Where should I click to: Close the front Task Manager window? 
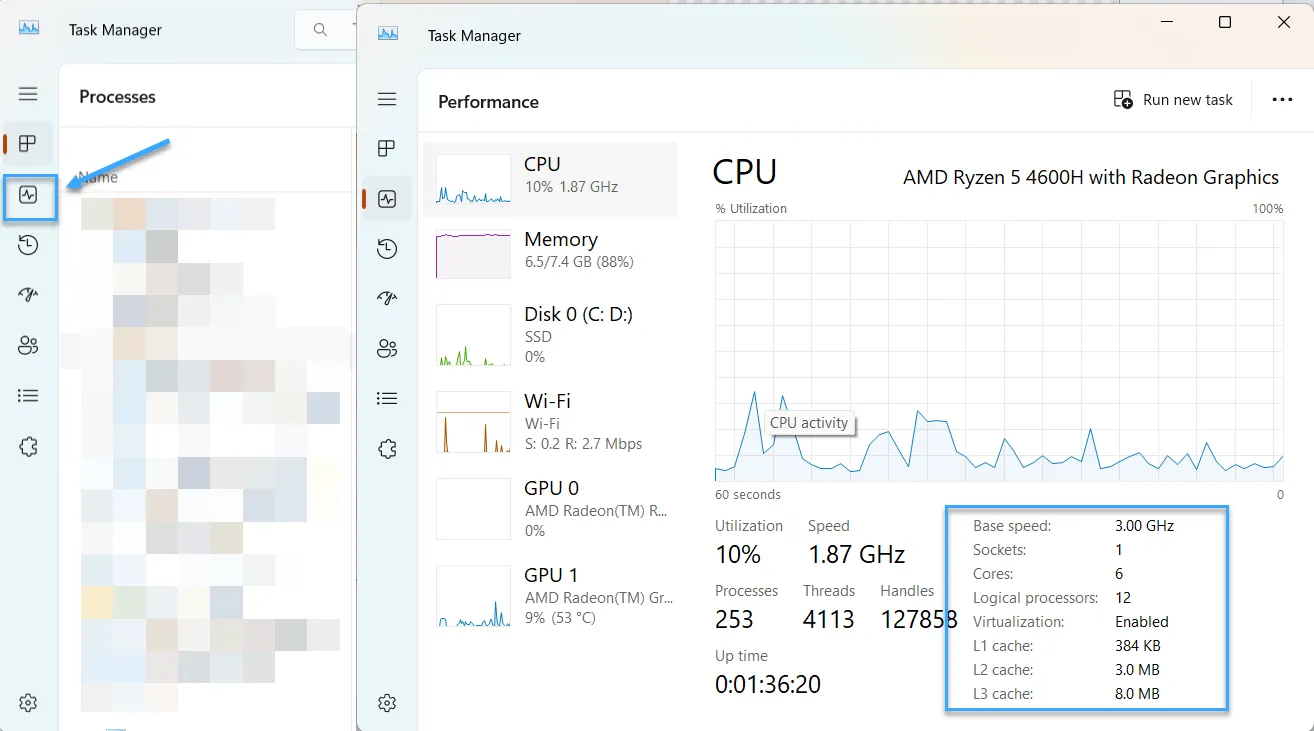pos(1284,22)
